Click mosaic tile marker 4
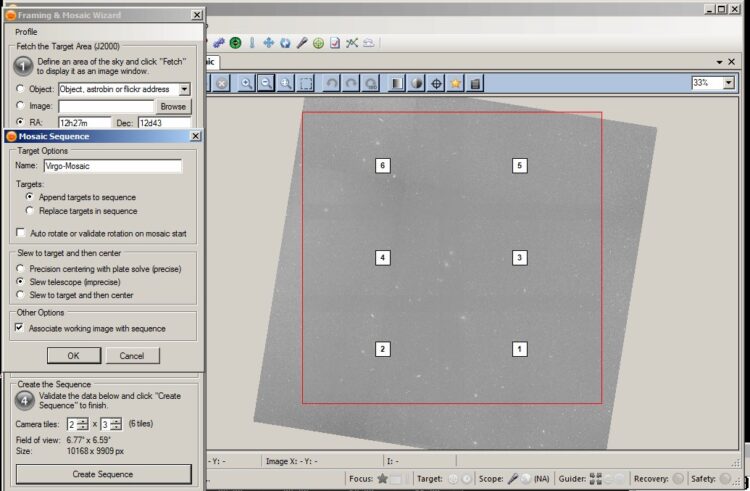 click(383, 258)
